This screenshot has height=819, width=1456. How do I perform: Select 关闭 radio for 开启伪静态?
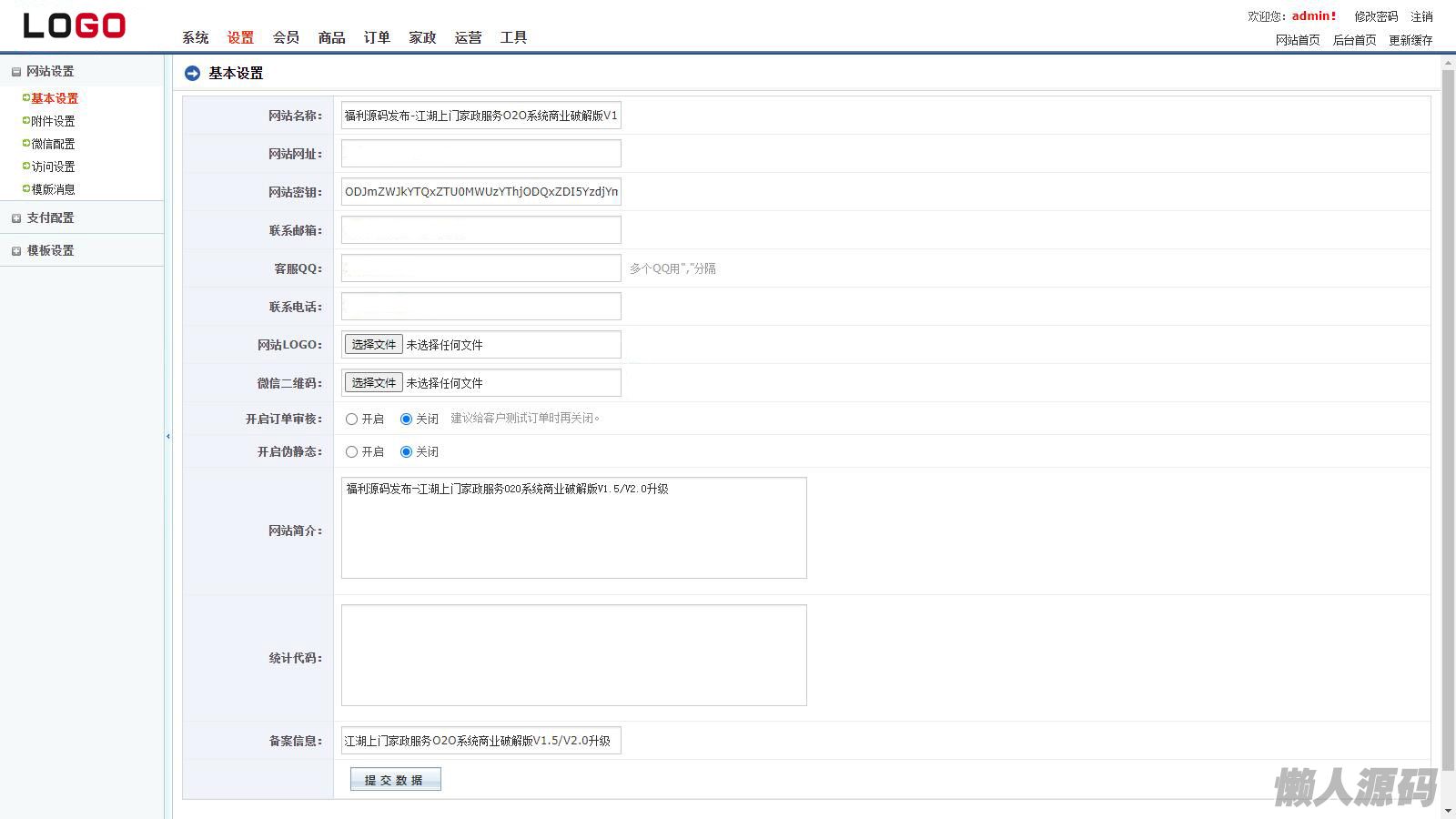[x=406, y=452]
